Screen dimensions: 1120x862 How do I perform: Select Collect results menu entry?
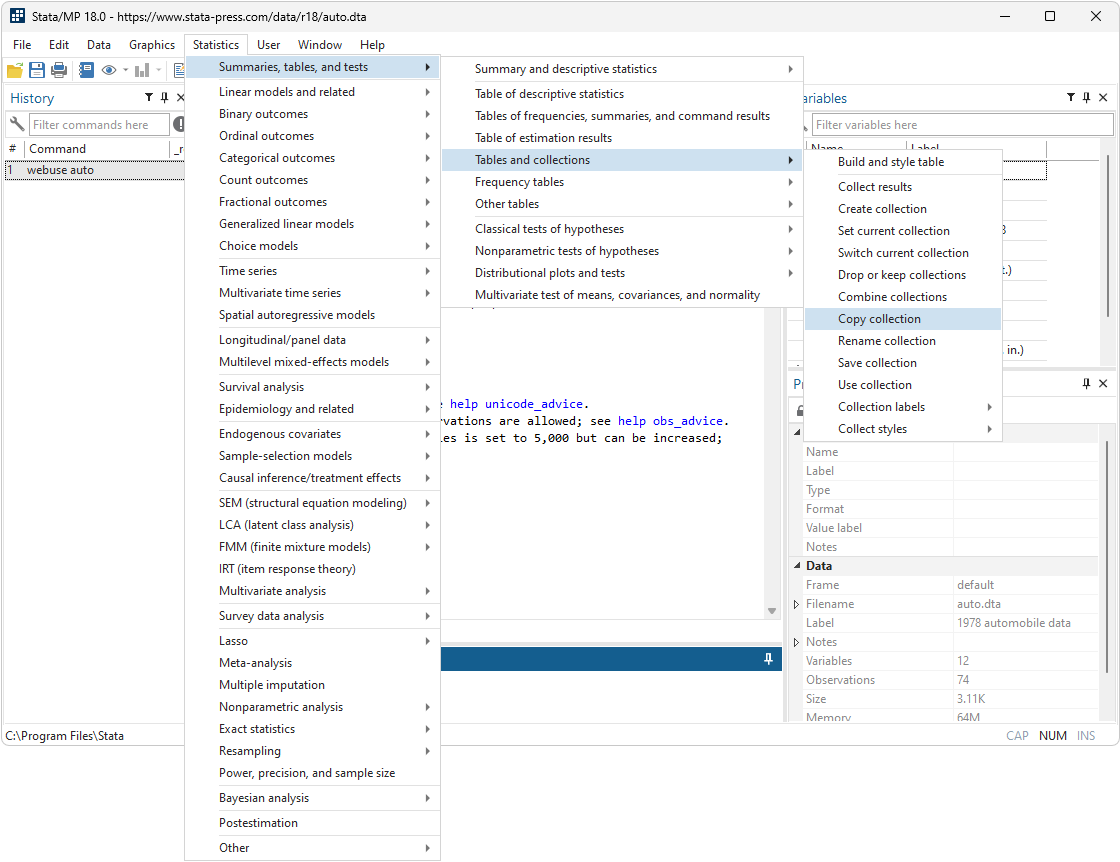(903, 187)
